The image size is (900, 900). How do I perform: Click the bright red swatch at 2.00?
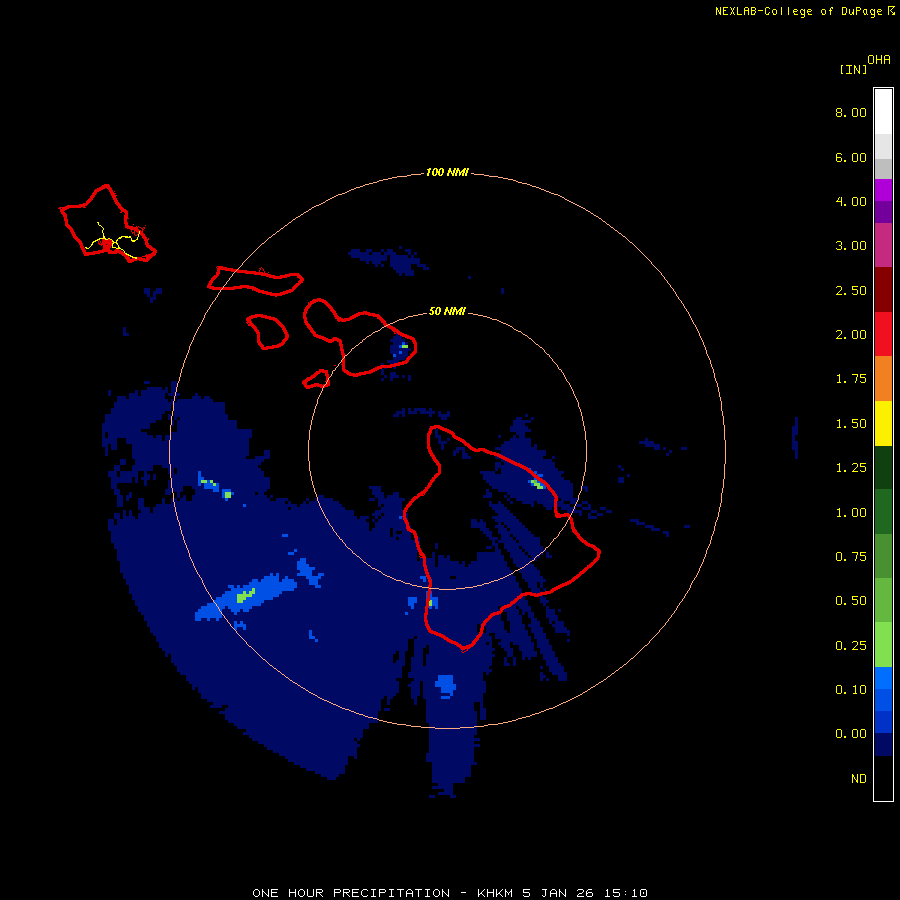pyautogui.click(x=883, y=334)
